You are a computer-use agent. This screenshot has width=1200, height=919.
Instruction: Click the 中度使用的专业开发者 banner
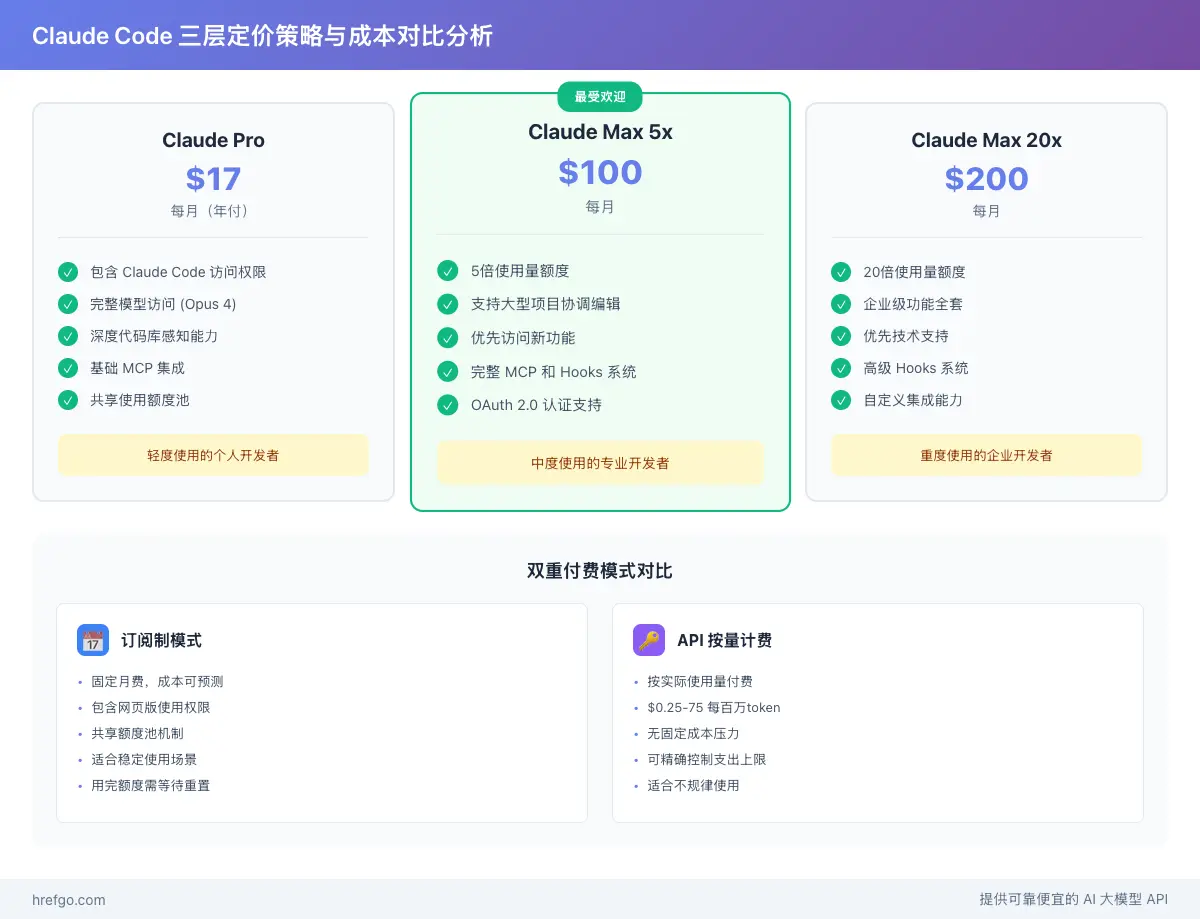(600, 463)
